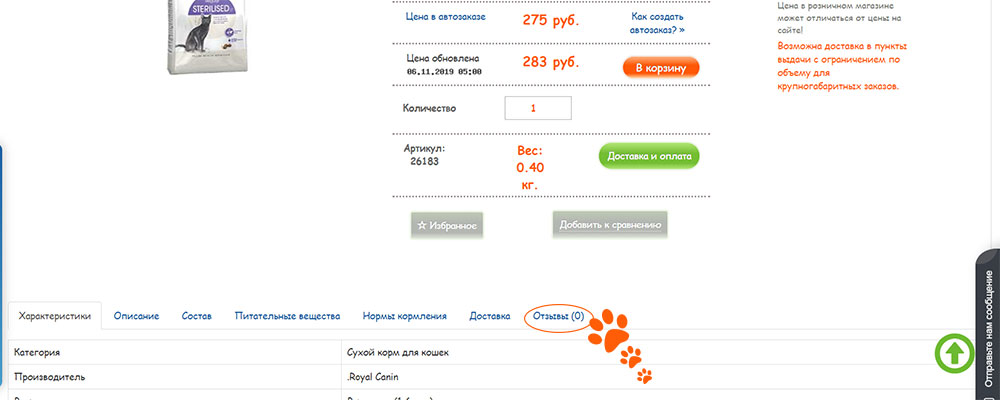Add item to cart with В корзину
This screenshot has height=400, width=1000.
click(660, 68)
